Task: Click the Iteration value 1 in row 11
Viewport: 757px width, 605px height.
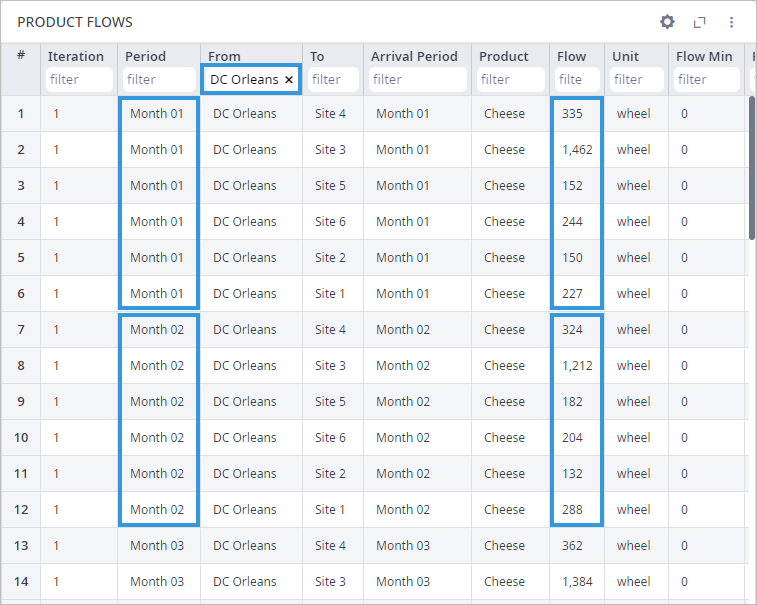Action: (56, 474)
